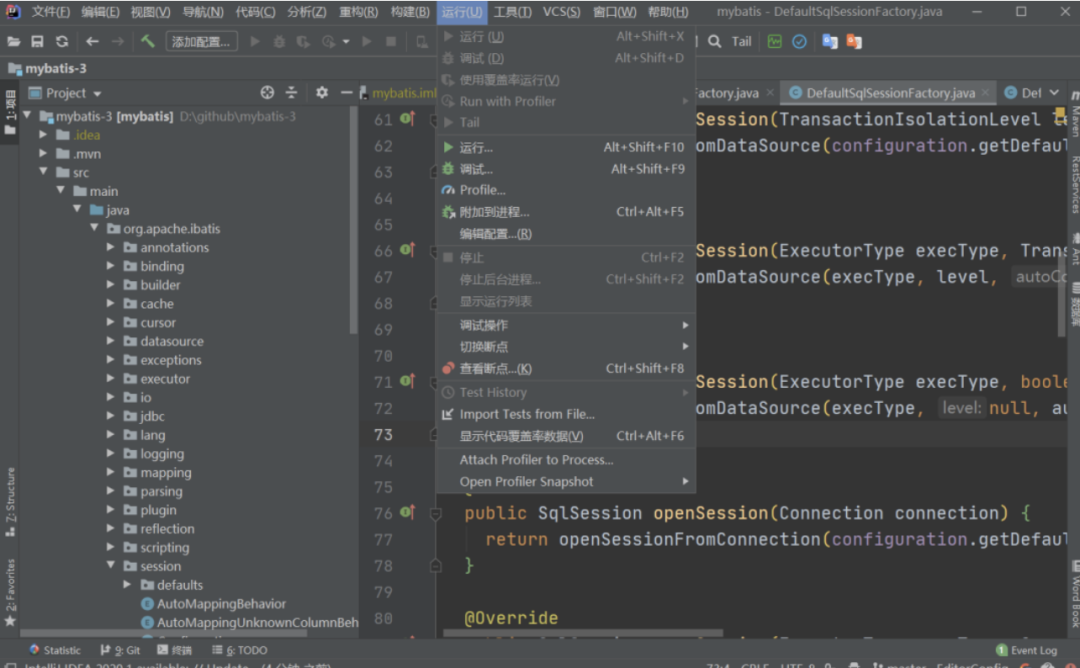Click the search magnifier icon in toolbar

pos(715,41)
